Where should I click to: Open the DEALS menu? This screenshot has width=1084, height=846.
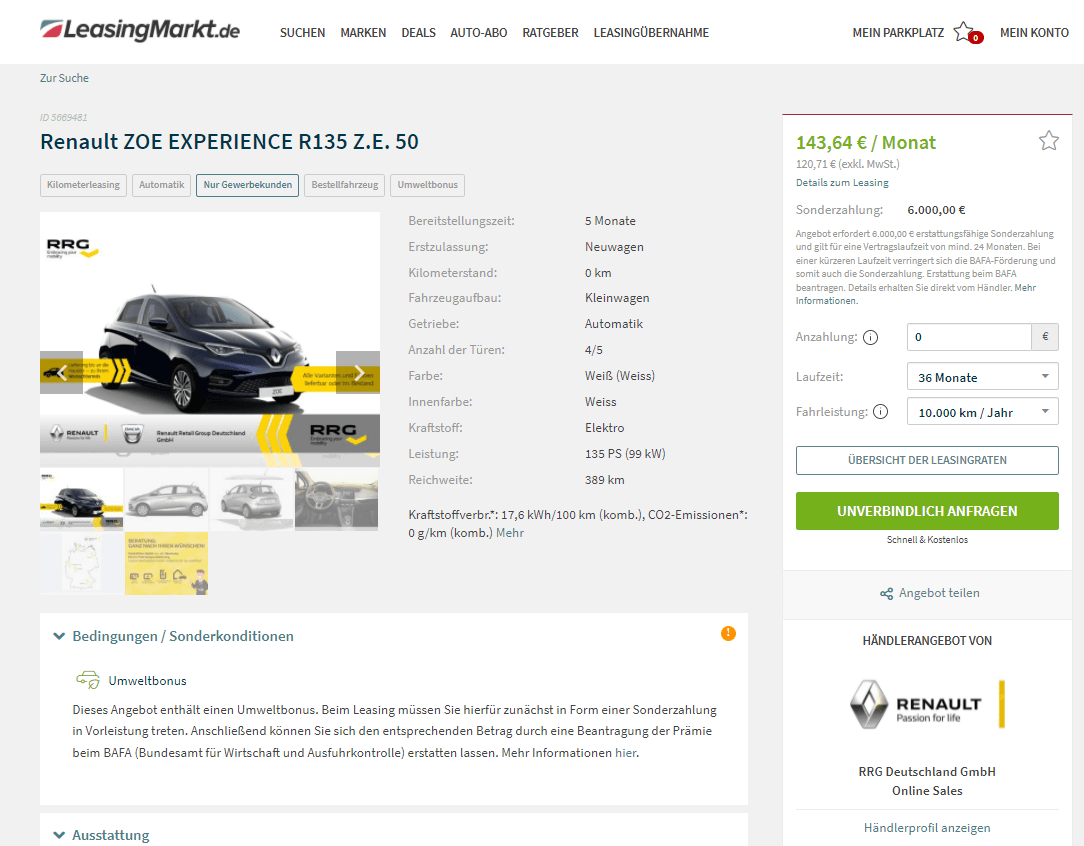[418, 32]
